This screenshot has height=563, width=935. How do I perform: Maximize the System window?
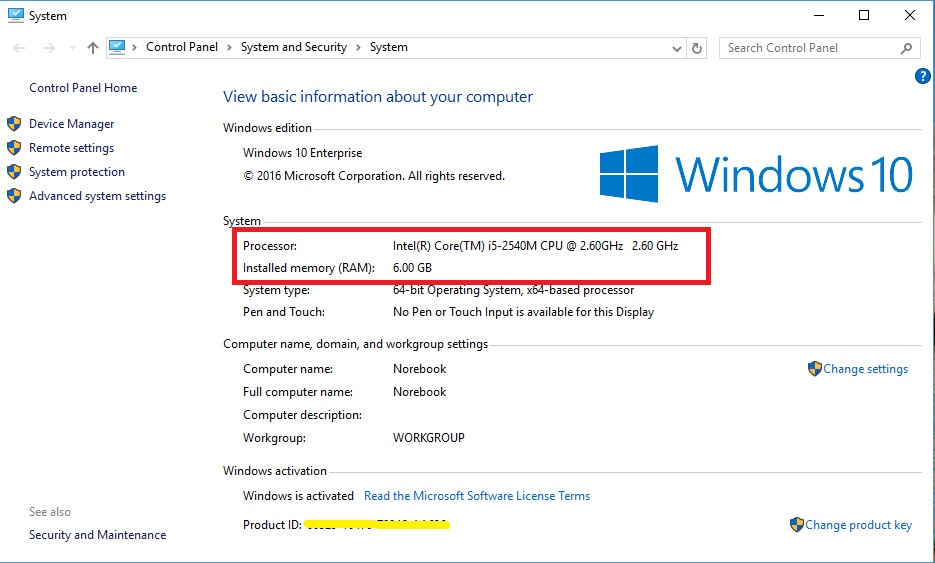coord(863,16)
